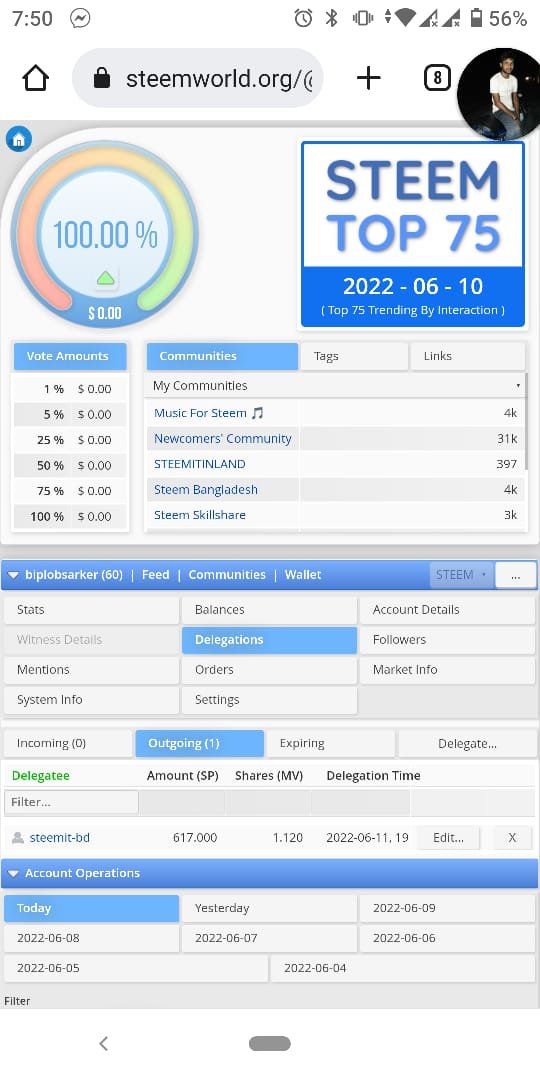Select 2022-06-09 operations
The width and height of the screenshot is (540, 1080).
[x=447, y=908]
